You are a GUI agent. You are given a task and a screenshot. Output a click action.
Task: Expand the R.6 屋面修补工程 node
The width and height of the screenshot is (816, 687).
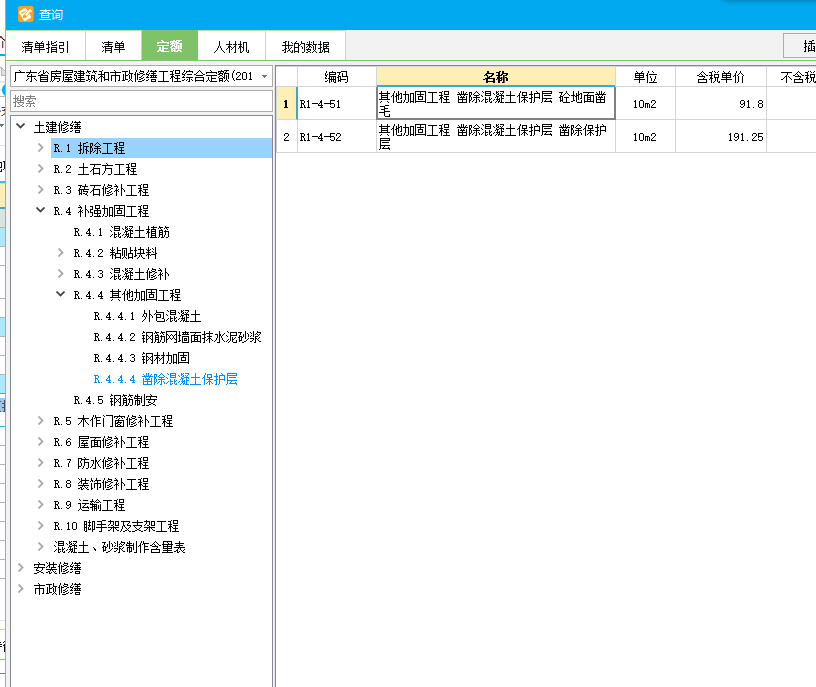tap(41, 442)
